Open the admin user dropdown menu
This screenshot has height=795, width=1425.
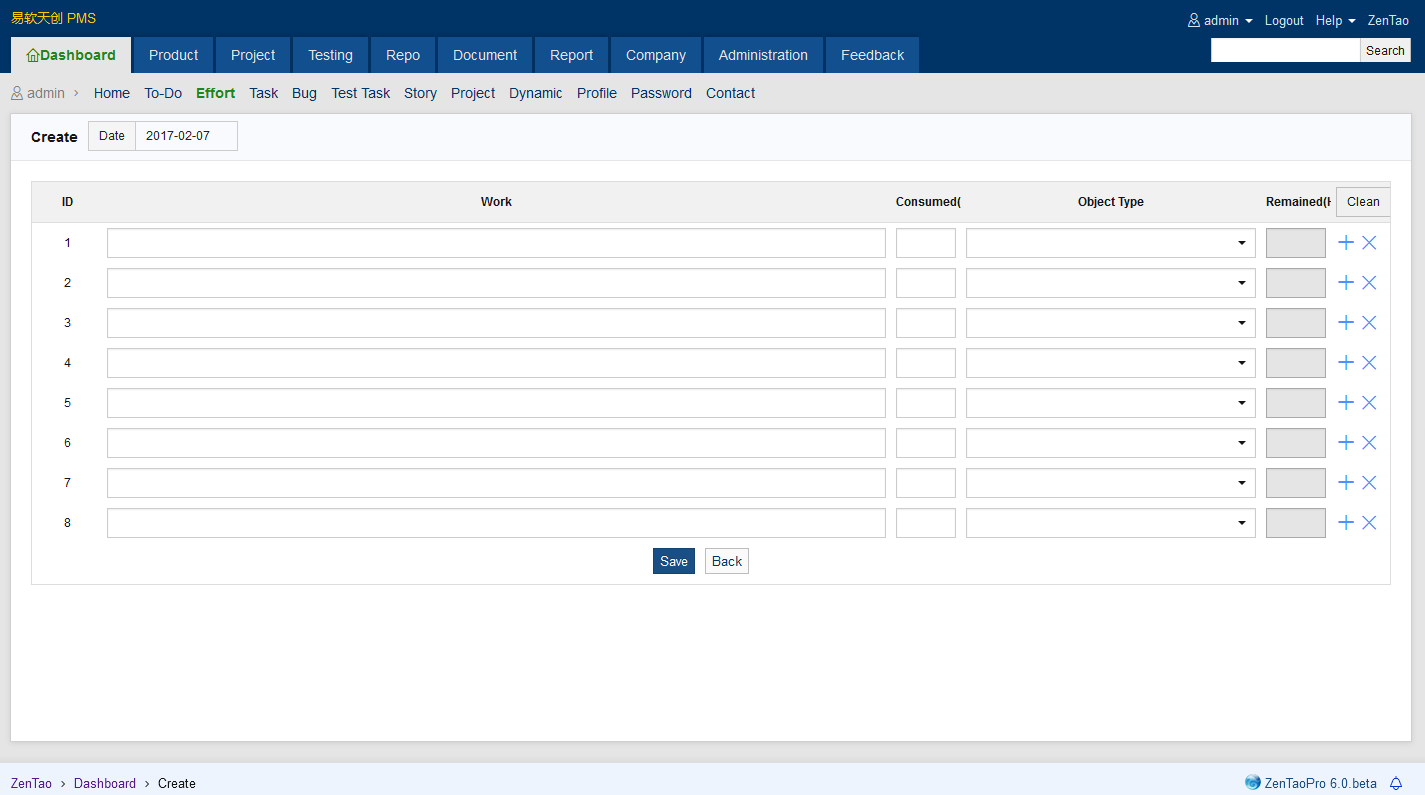click(1220, 21)
